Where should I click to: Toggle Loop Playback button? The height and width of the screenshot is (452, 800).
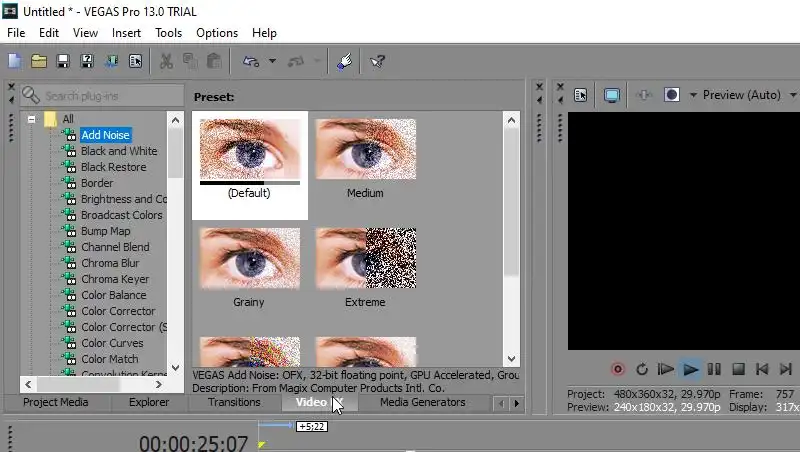[x=642, y=369]
